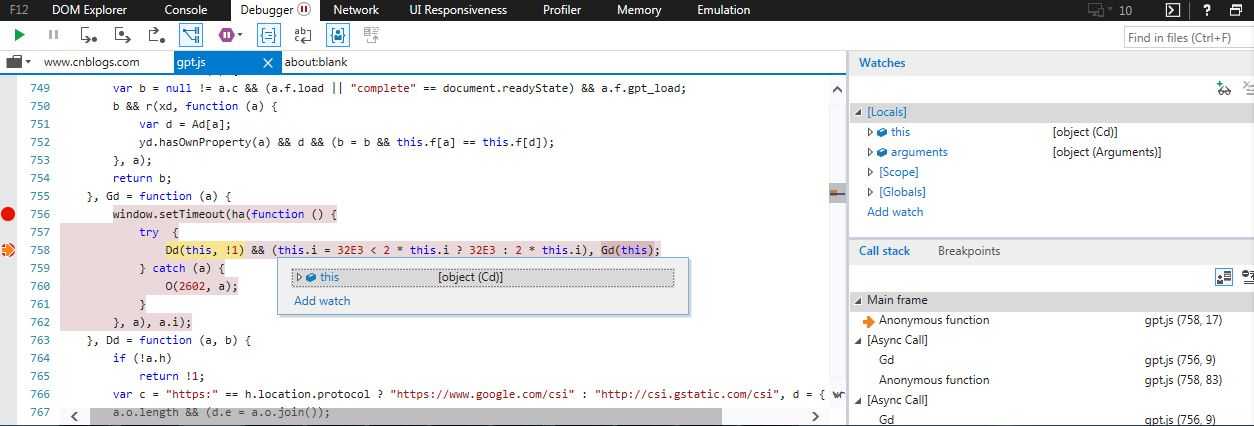The height and width of the screenshot is (426, 1254).
Task: Open the Console tab
Action: tap(186, 10)
